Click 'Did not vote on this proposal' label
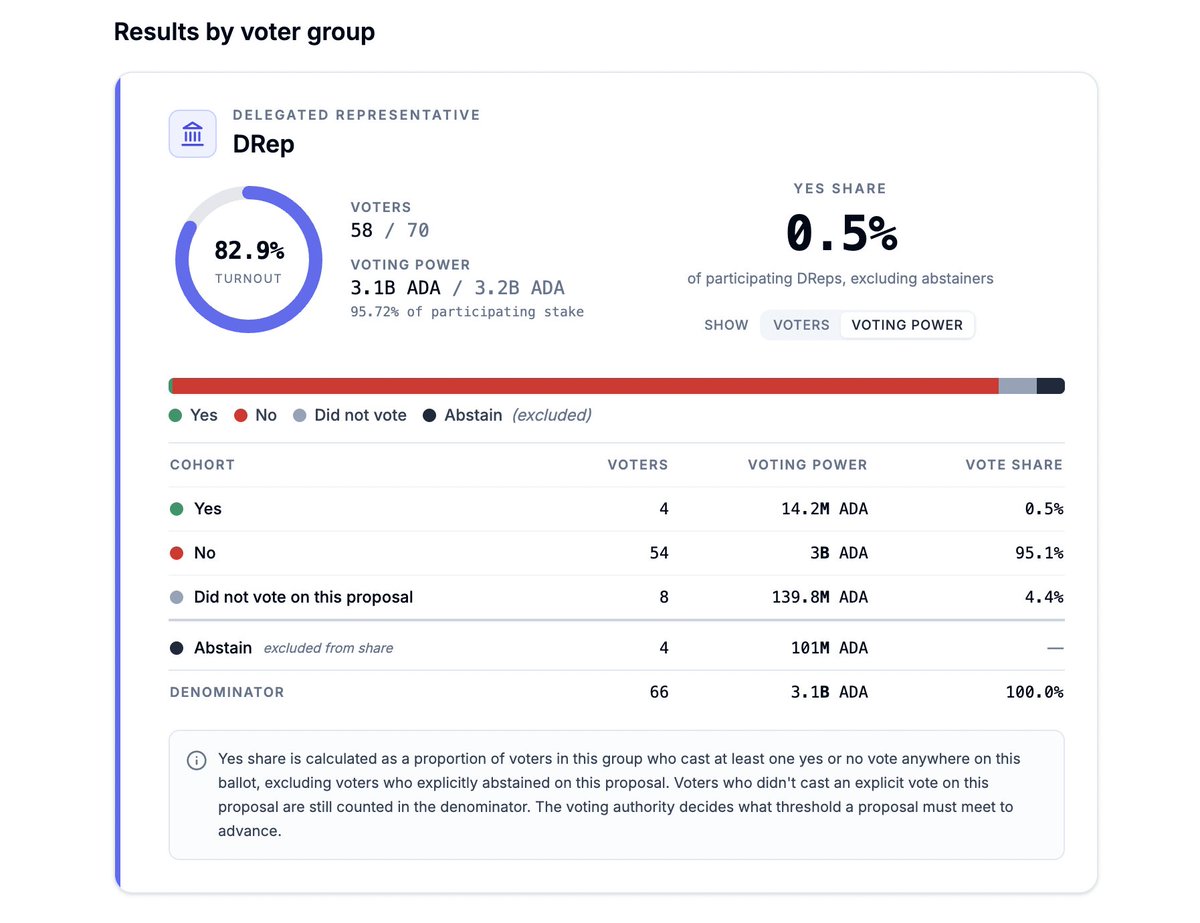 point(304,597)
